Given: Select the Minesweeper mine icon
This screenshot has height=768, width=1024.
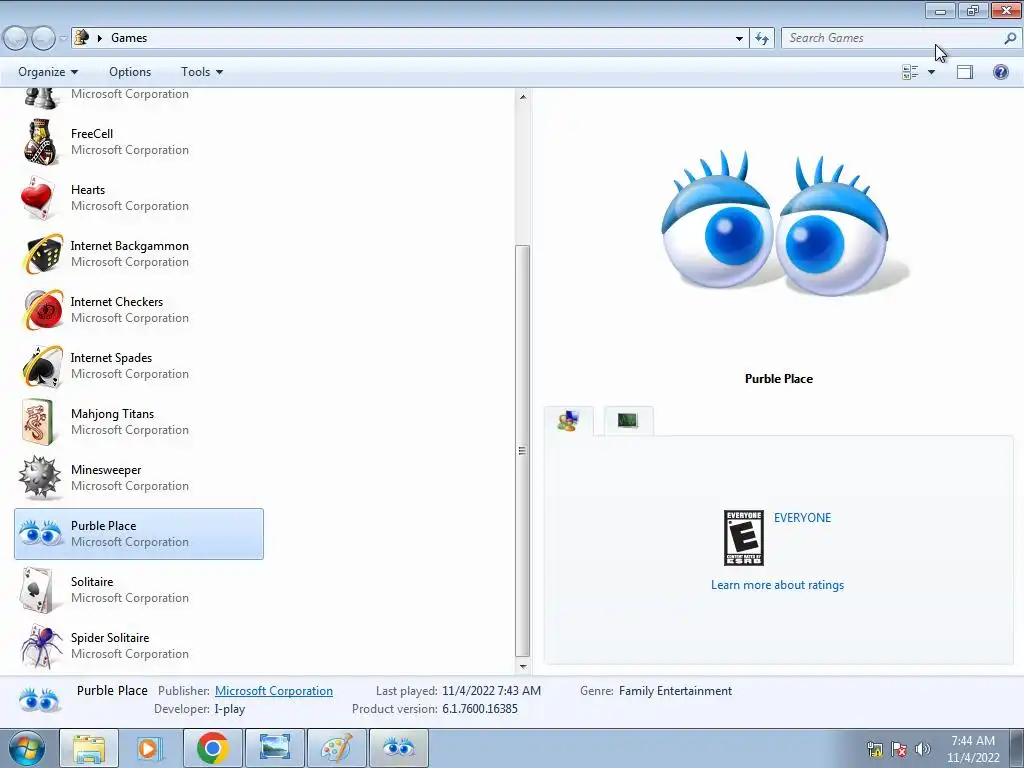Looking at the screenshot, I should [x=40, y=477].
